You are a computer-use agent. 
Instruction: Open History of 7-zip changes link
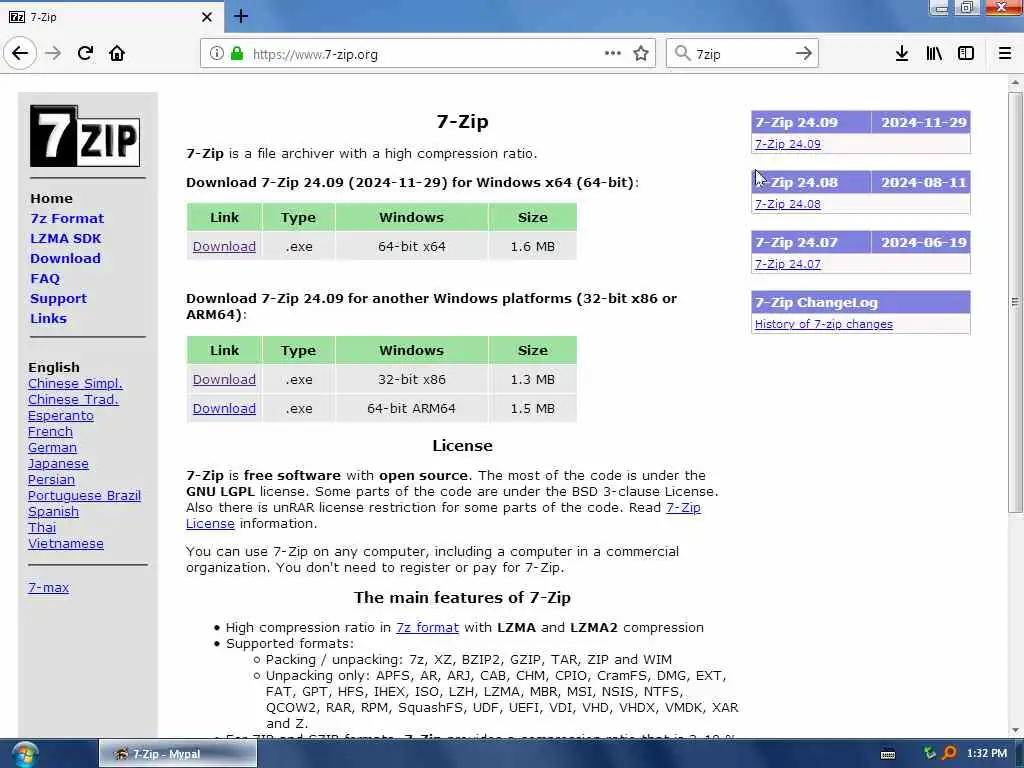coord(824,325)
